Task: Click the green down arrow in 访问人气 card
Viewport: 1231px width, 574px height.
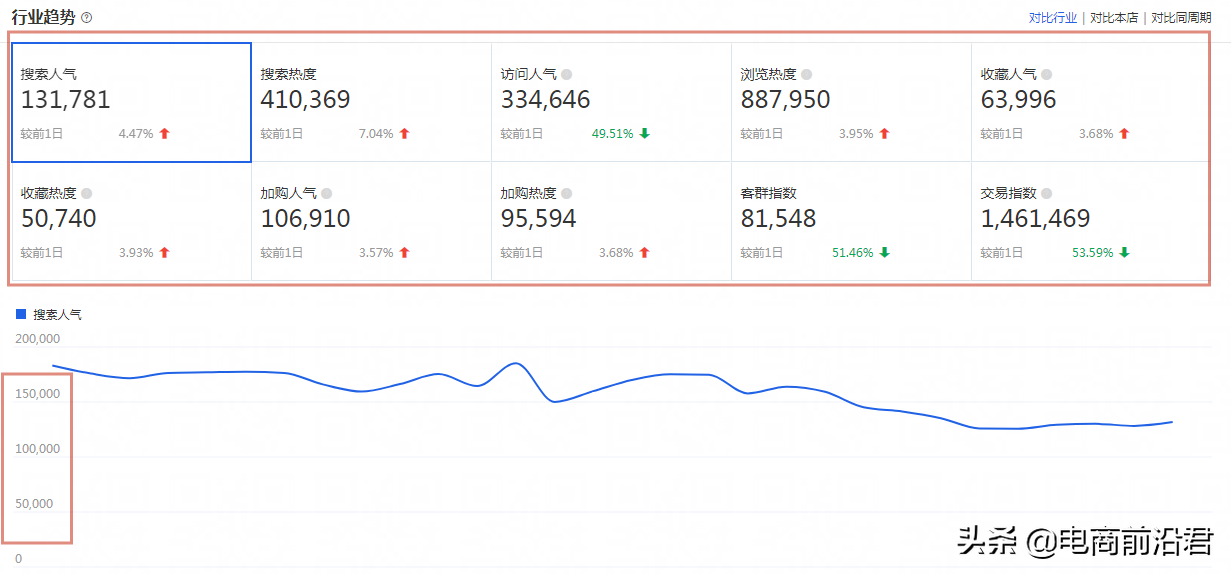Action: click(645, 134)
